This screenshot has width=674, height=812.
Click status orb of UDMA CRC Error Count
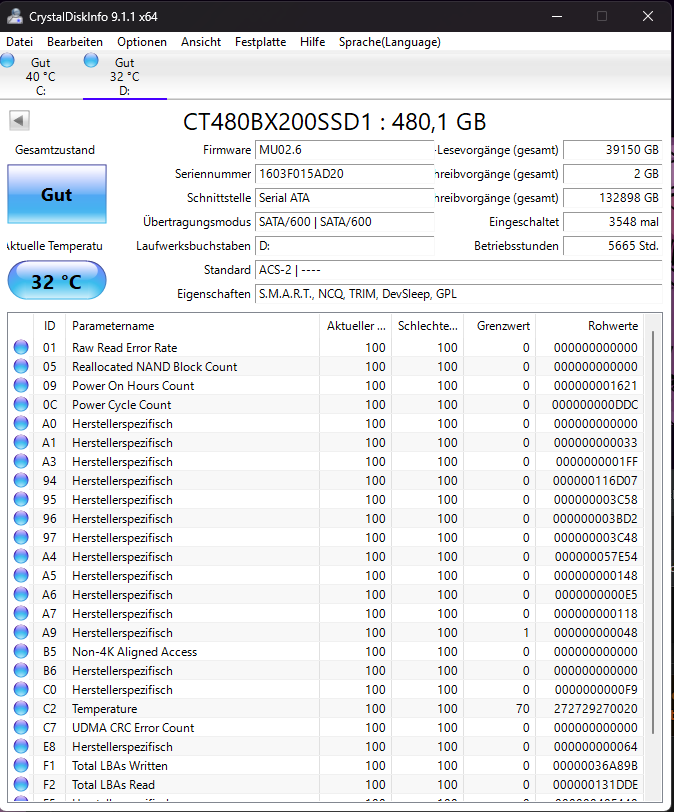tap(21, 727)
